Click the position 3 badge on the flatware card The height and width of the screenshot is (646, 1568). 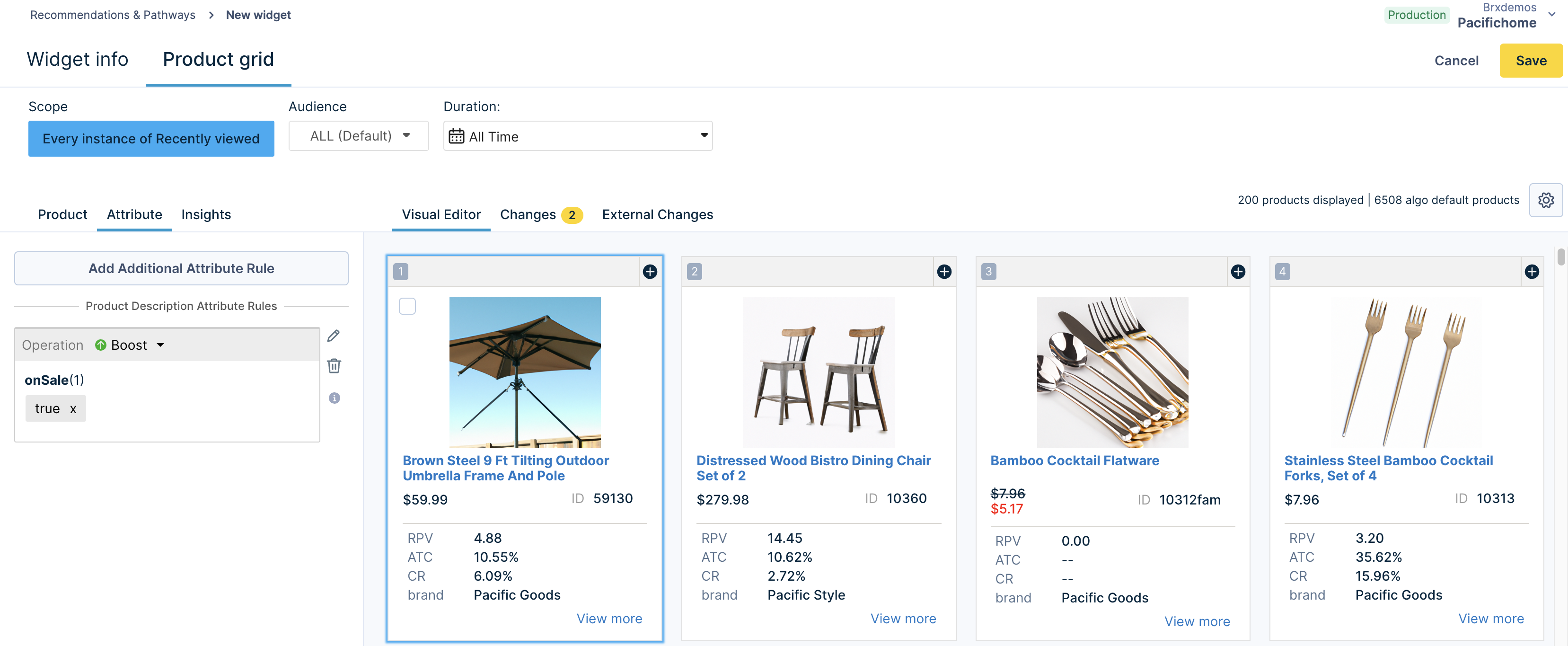[x=988, y=272]
